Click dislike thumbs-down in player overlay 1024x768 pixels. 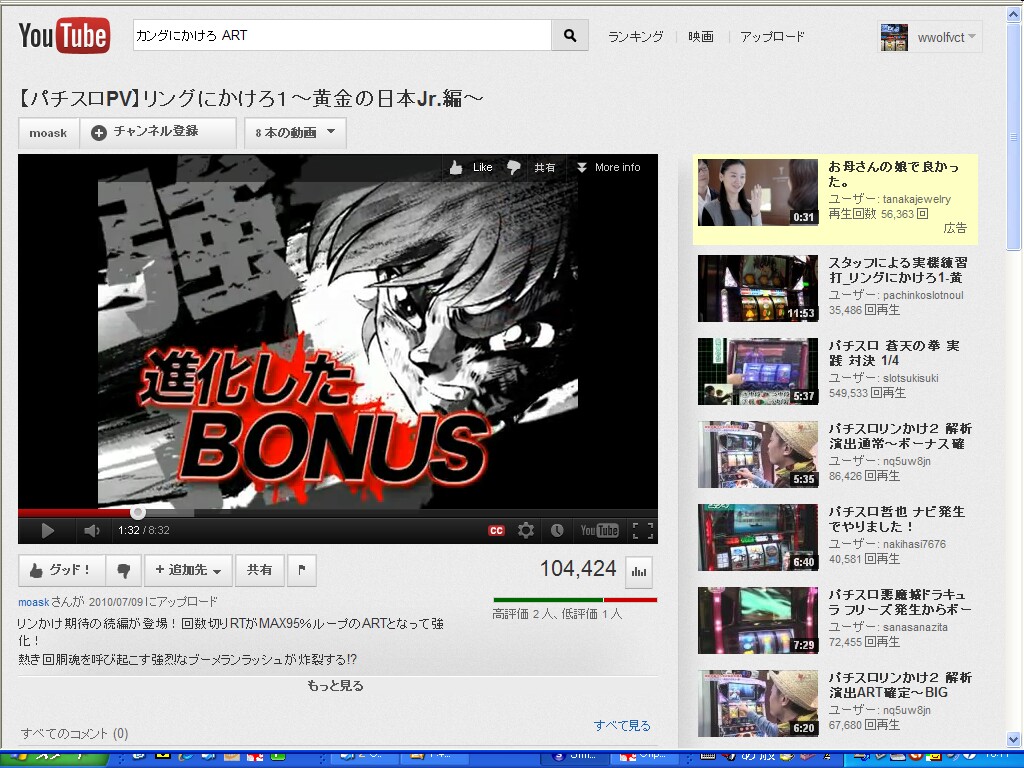click(x=514, y=168)
